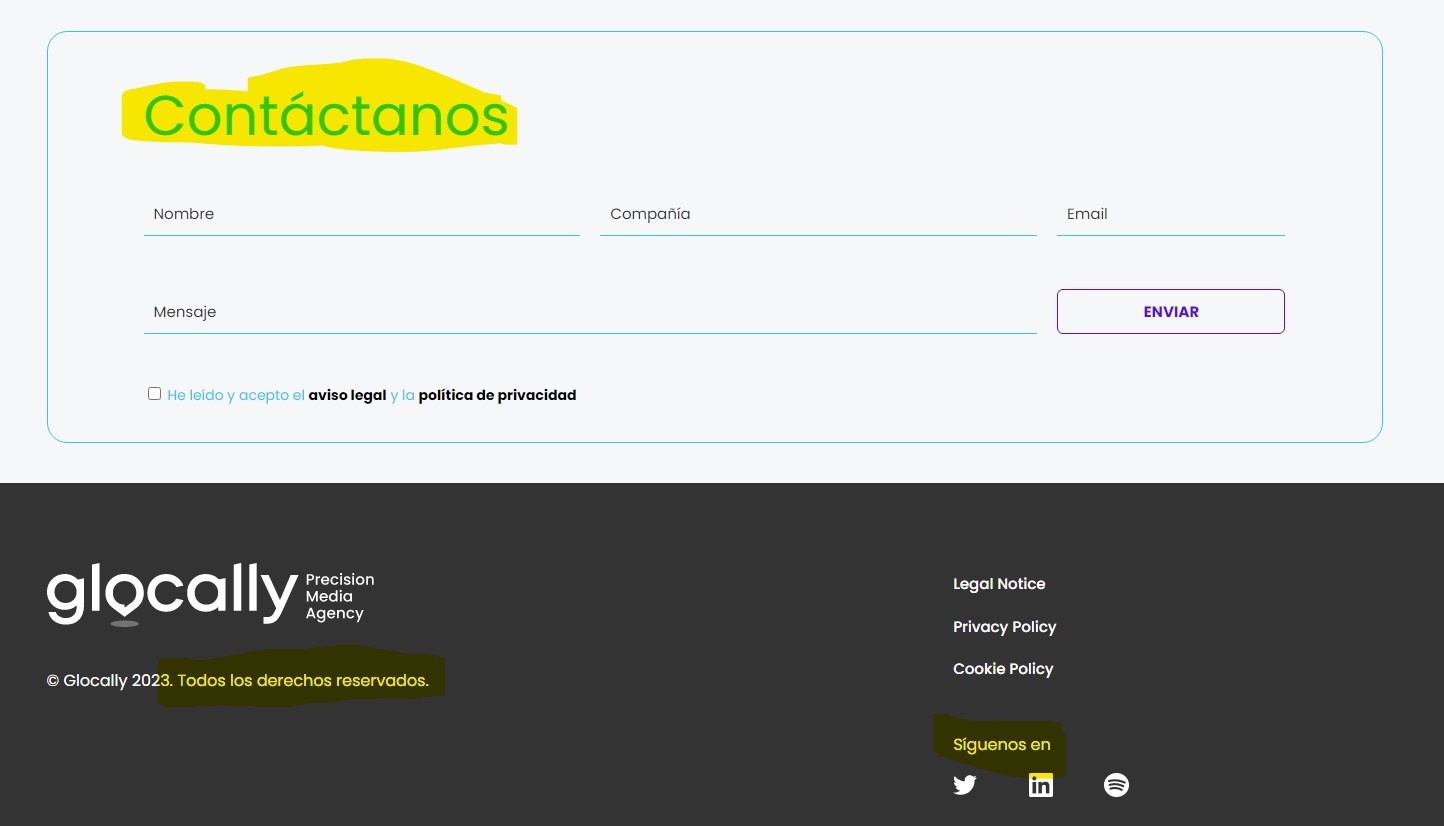Click '© Glocally 2023. Todos los derechos reservados.'
Viewport: 1444px width, 826px height.
(238, 681)
